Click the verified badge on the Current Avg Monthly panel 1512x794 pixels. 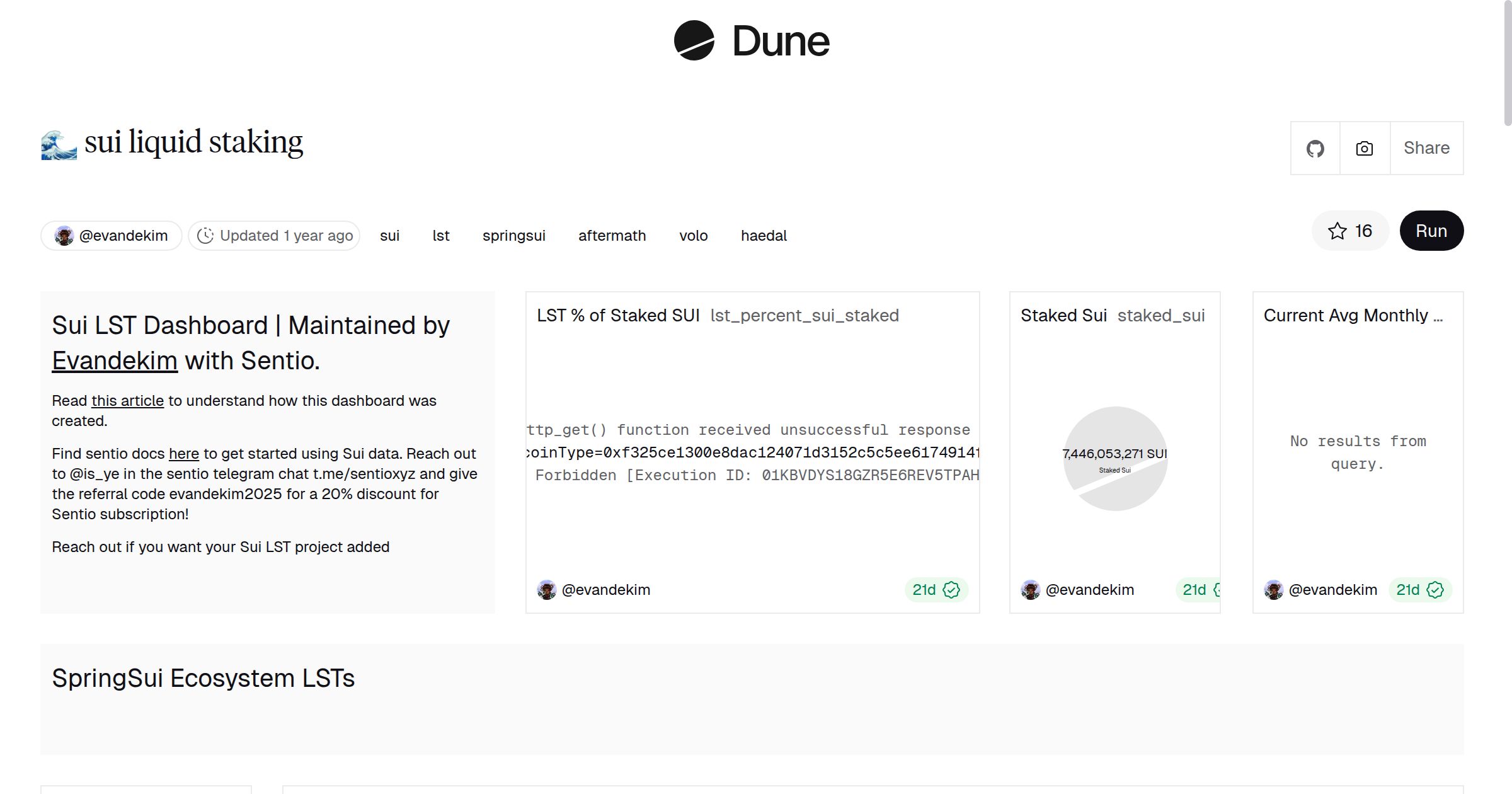point(1435,590)
